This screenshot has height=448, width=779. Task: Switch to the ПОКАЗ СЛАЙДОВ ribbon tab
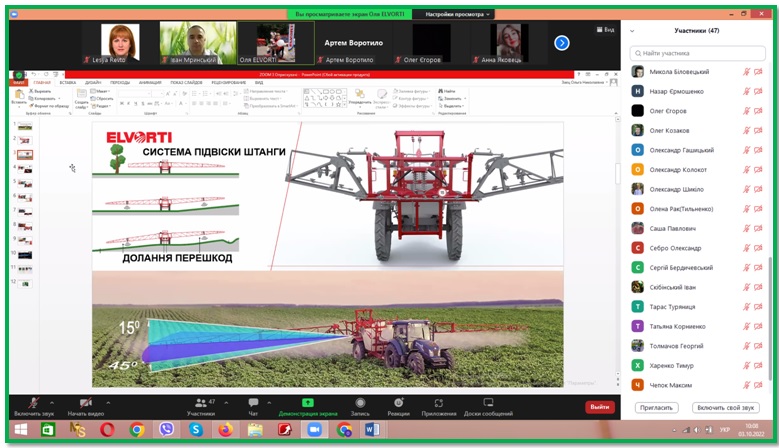186,82
